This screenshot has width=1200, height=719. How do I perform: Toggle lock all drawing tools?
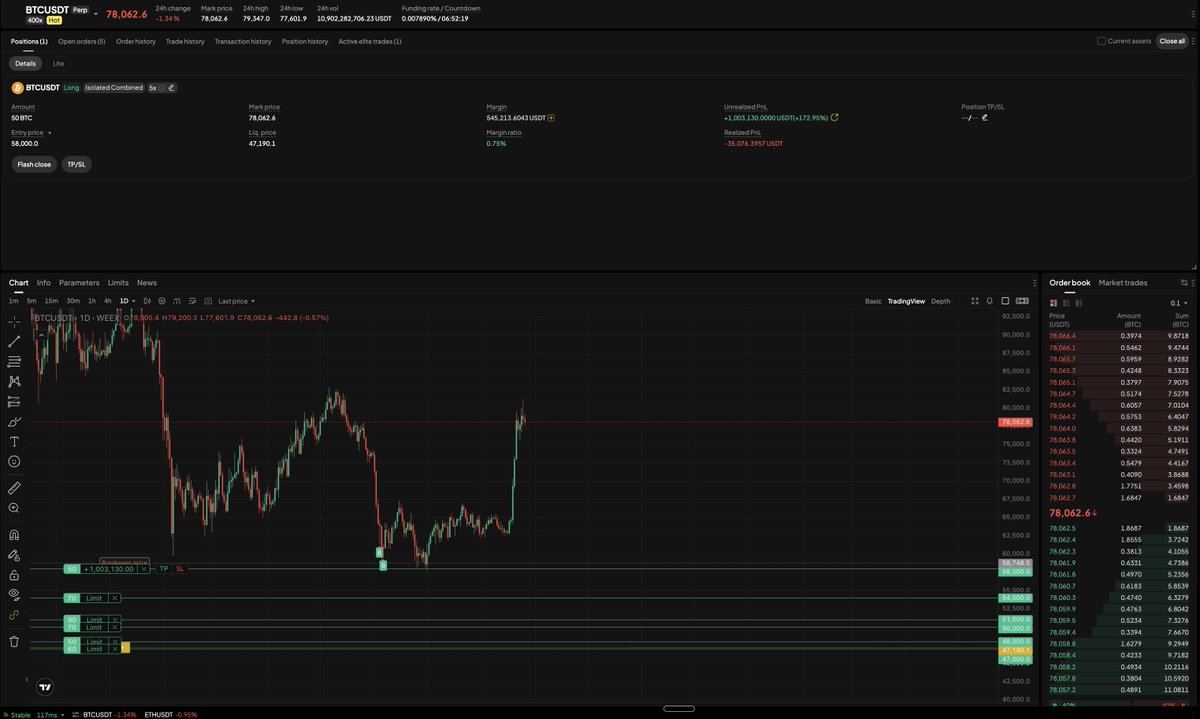[x=14, y=575]
